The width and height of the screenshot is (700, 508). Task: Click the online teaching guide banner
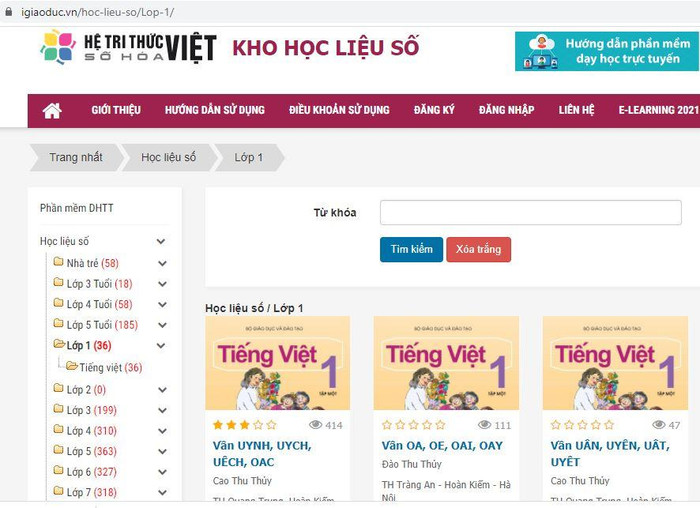(x=607, y=51)
